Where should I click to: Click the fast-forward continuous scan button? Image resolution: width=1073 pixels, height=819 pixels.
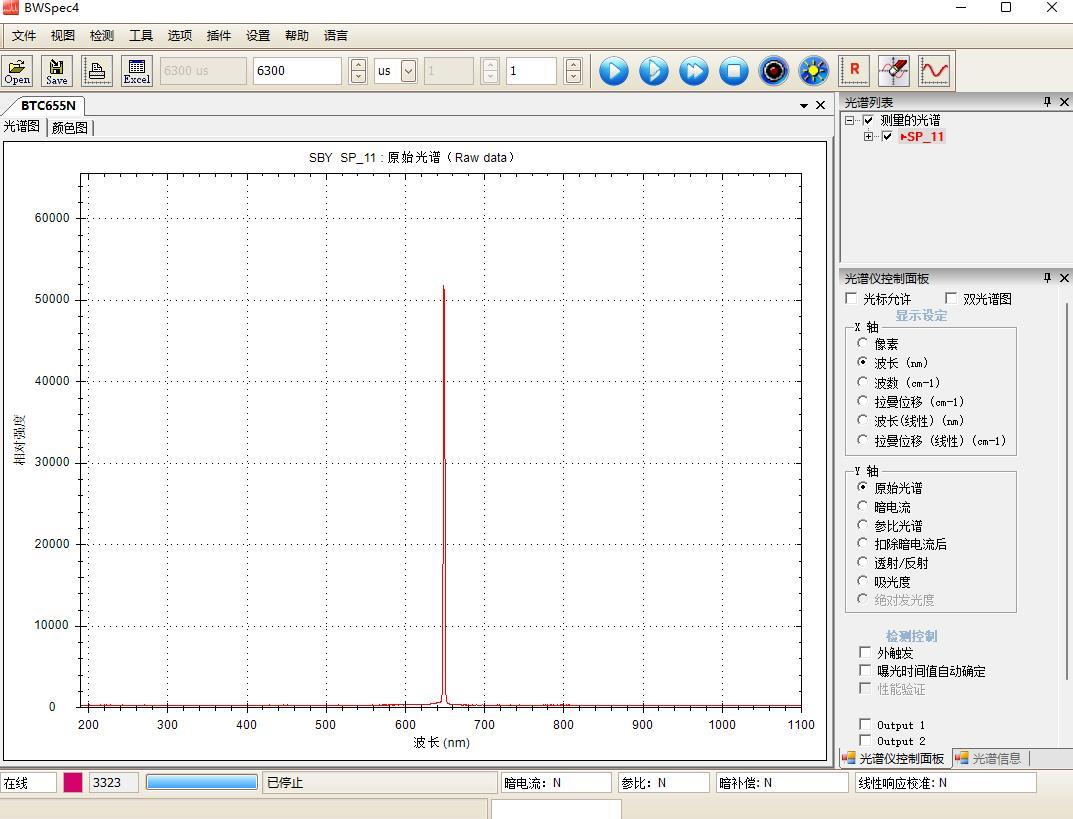click(694, 71)
